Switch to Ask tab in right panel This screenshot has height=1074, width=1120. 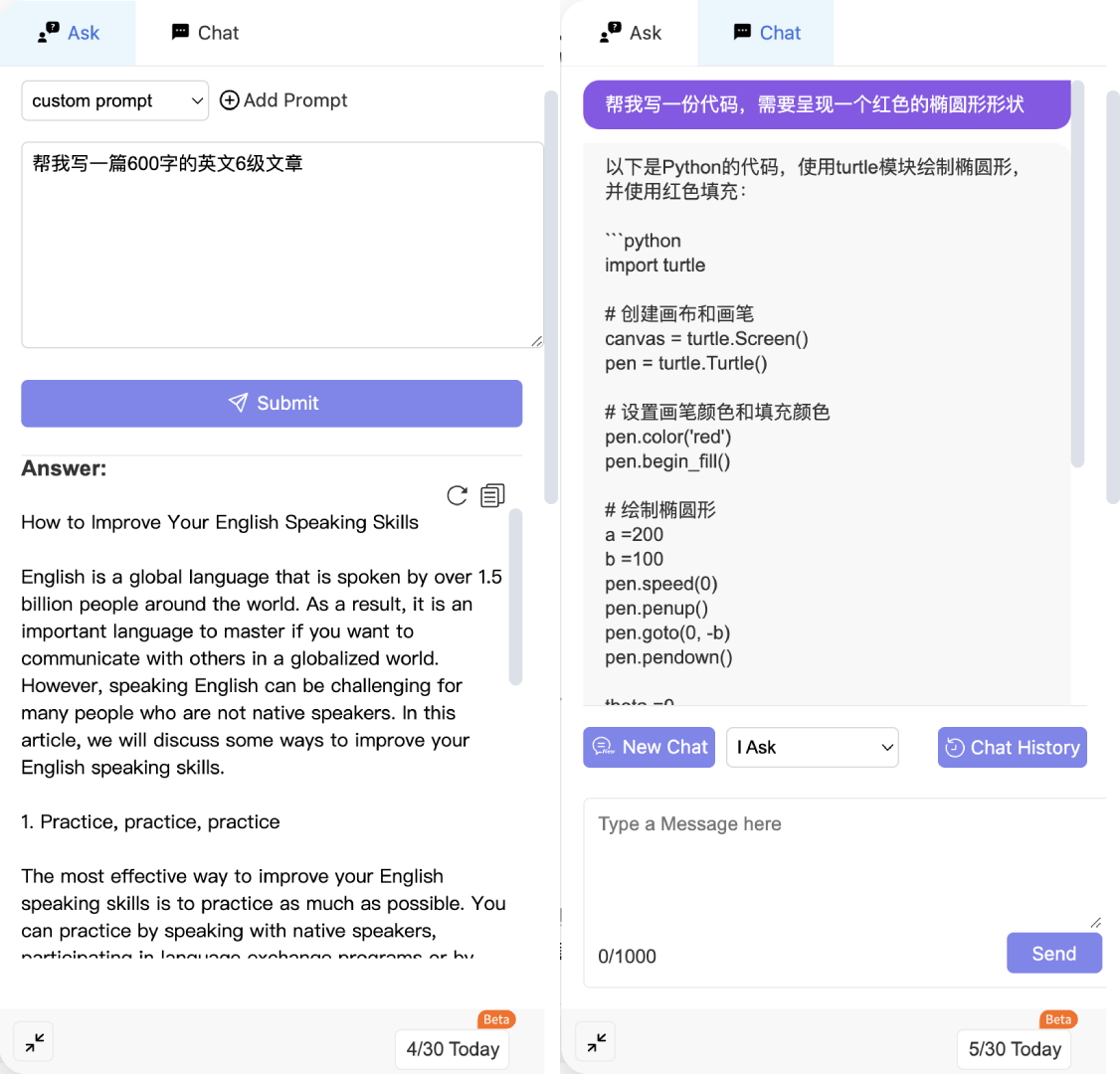tap(631, 33)
